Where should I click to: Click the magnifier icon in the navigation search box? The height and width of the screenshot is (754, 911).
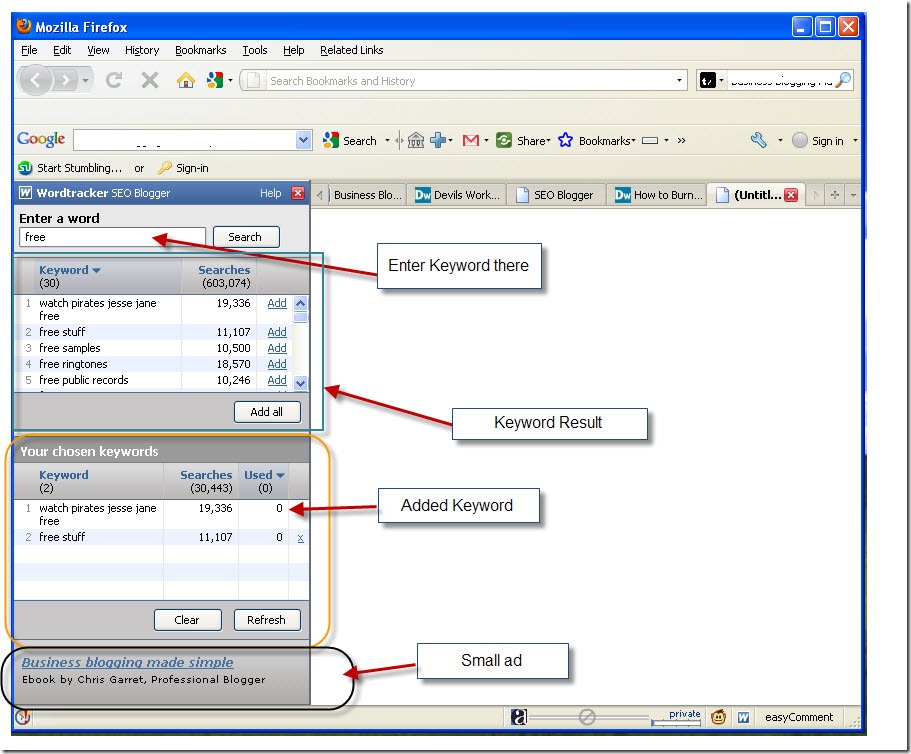[x=843, y=80]
